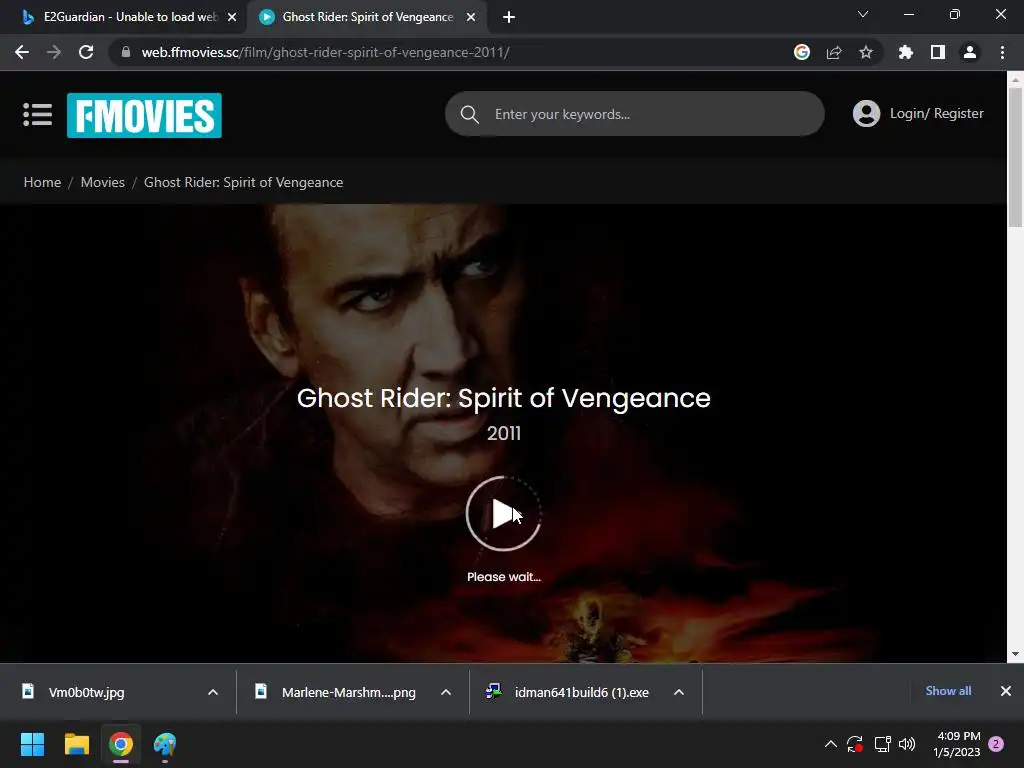This screenshot has width=1024, height=768.
Task: Click the Ghost Rider: Spirit of Vengeance breadcrumb
Action: (x=244, y=182)
